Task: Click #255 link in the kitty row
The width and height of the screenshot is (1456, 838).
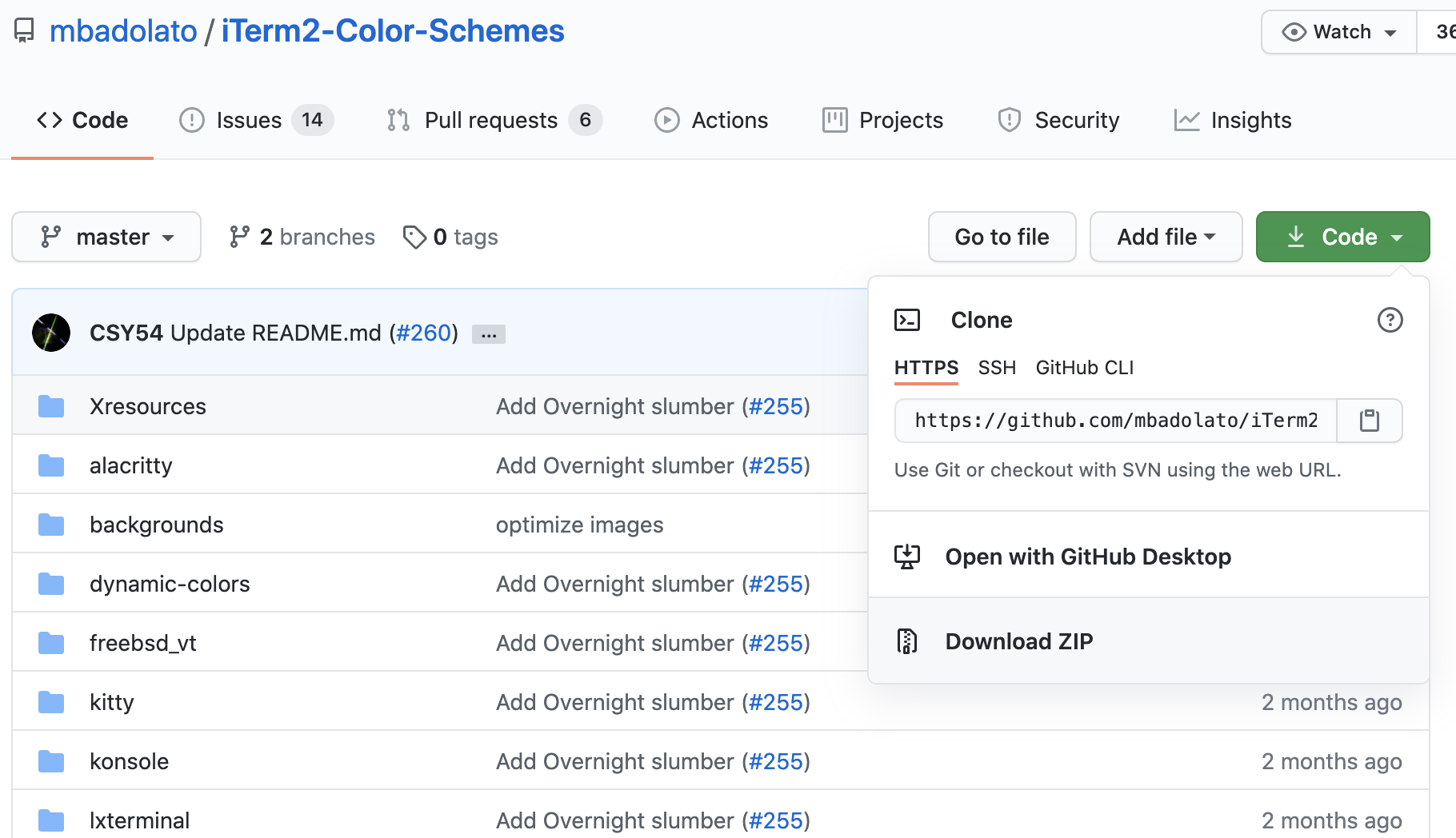Action: coord(776,702)
